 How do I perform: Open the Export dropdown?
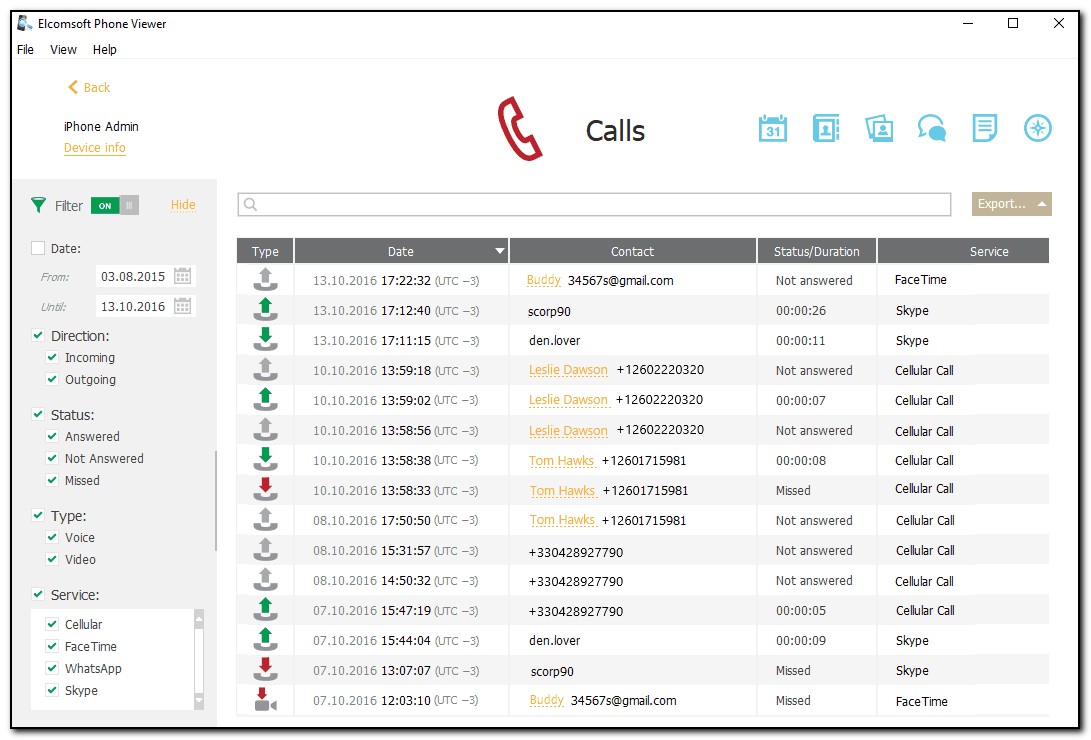tap(1011, 204)
